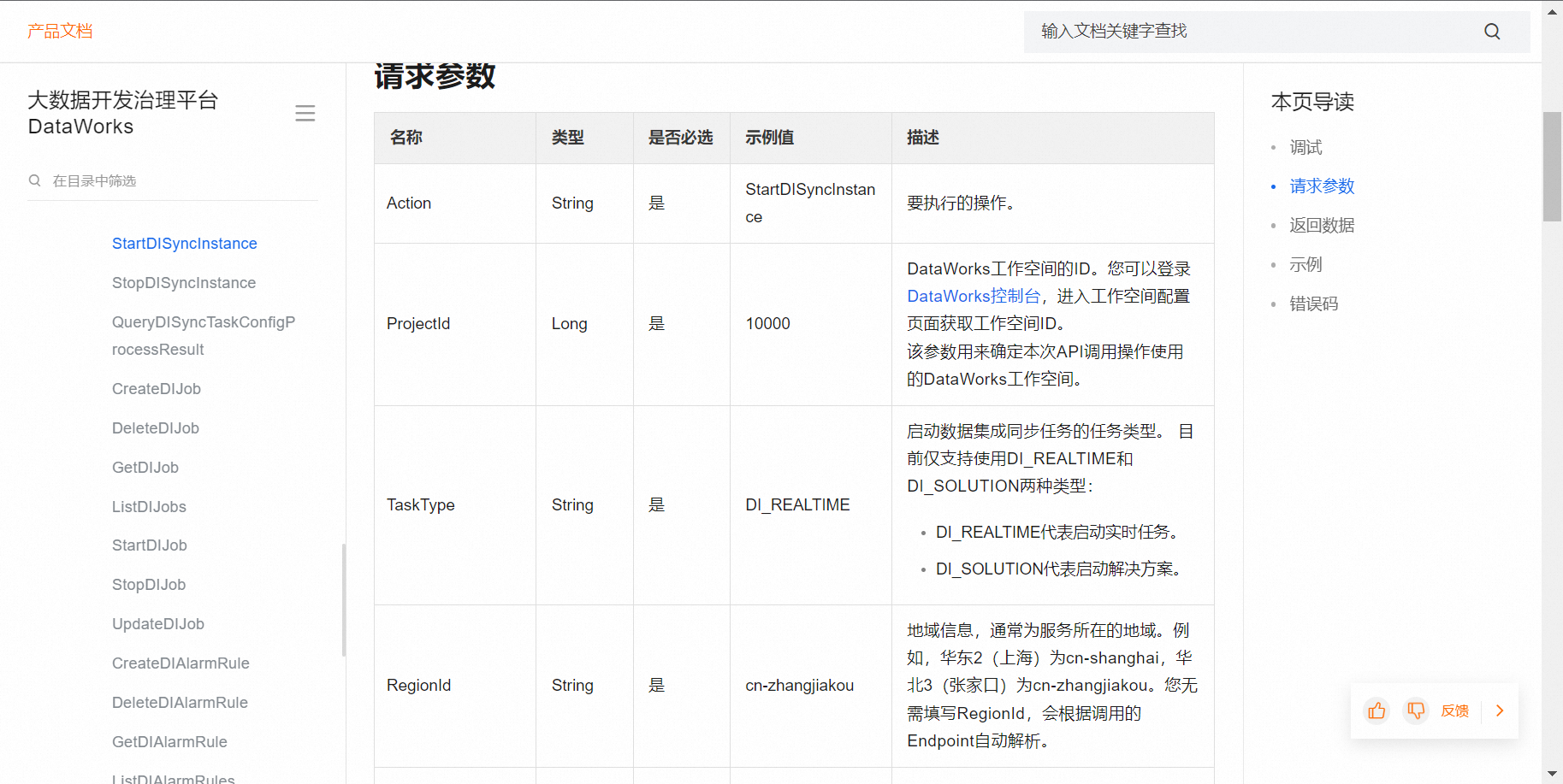This screenshot has height=784, width=1563.
Task: Click the 示例值 column header
Action: [769, 138]
